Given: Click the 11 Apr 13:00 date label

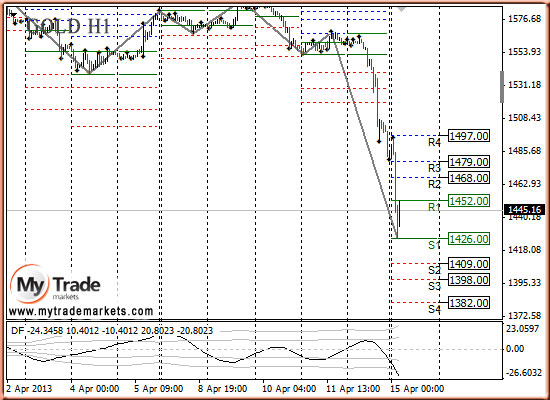Looking at the screenshot, I should pos(353,389).
